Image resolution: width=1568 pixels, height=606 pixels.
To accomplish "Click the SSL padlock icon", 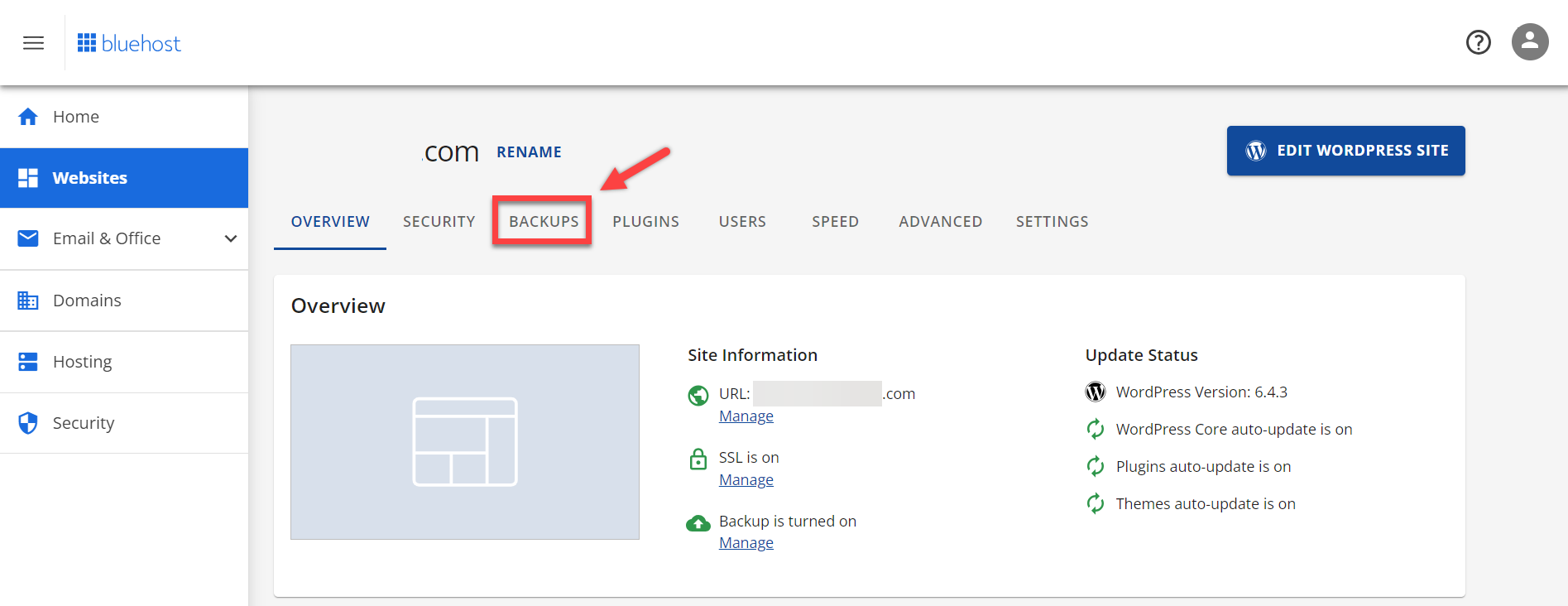I will (698, 459).
